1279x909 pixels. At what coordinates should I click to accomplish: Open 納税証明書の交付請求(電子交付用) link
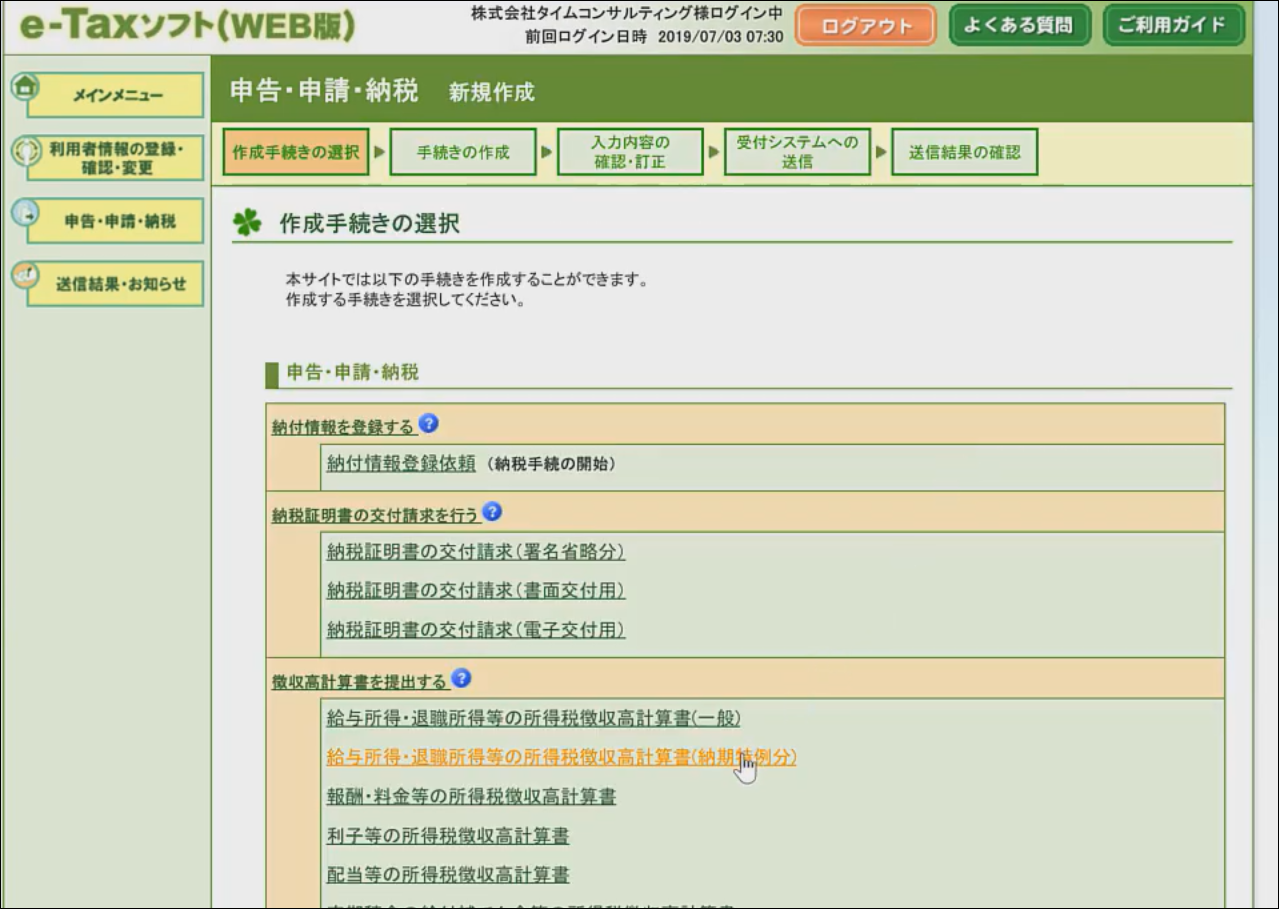pyautogui.click(x=476, y=630)
